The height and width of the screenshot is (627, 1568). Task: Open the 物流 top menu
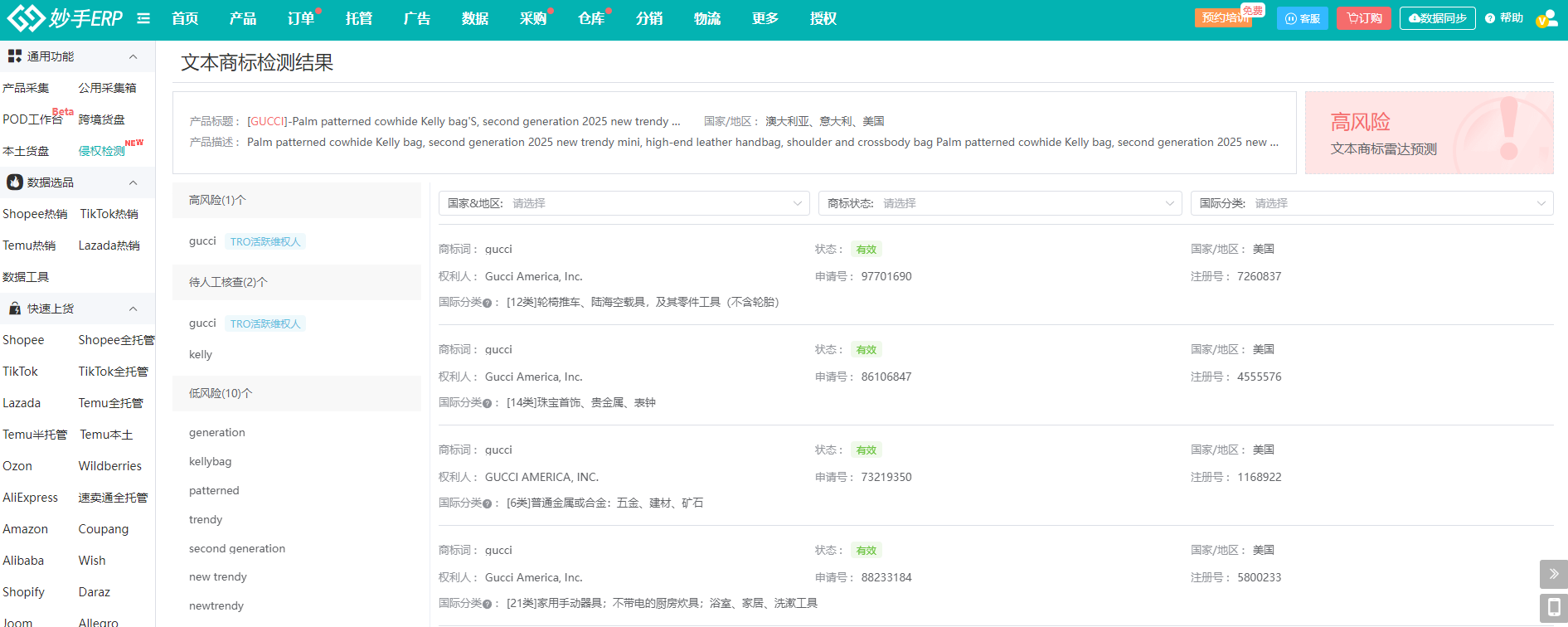click(x=707, y=18)
